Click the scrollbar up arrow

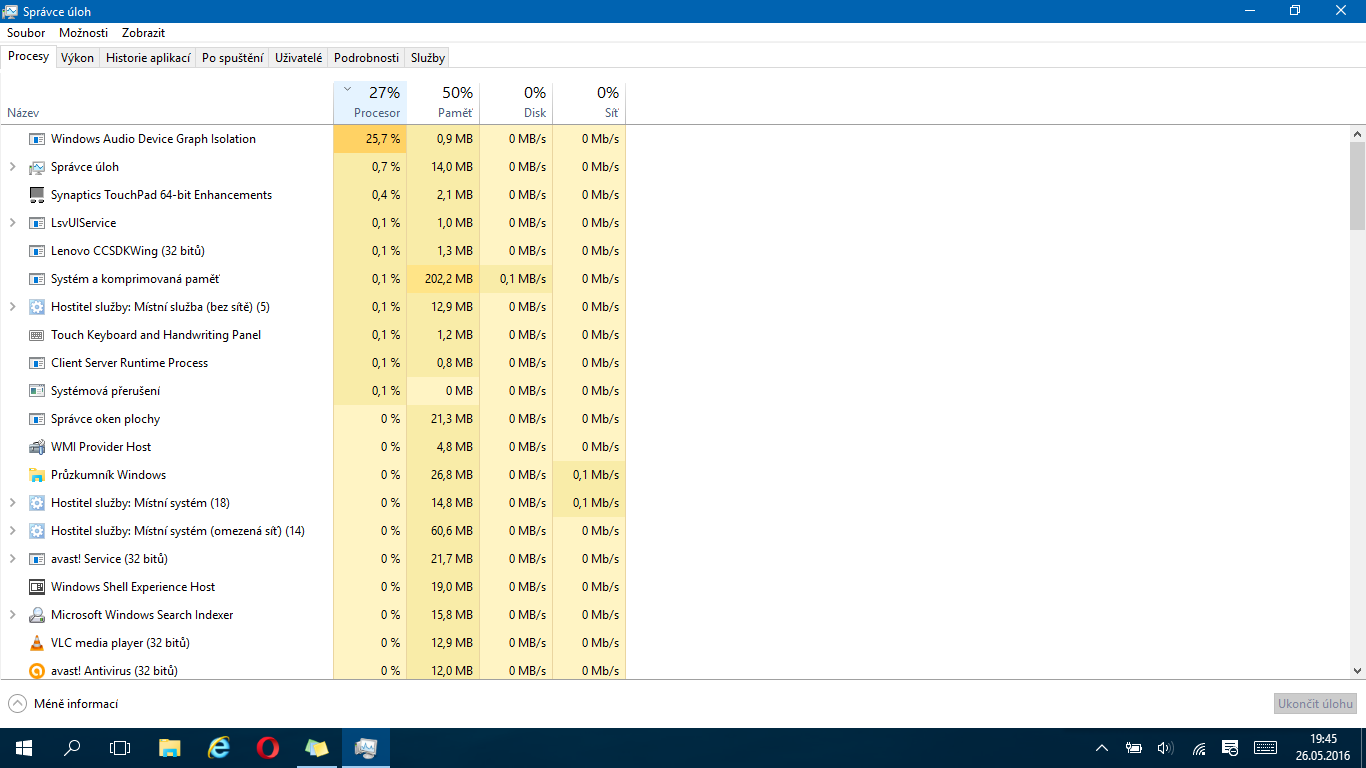click(1357, 133)
